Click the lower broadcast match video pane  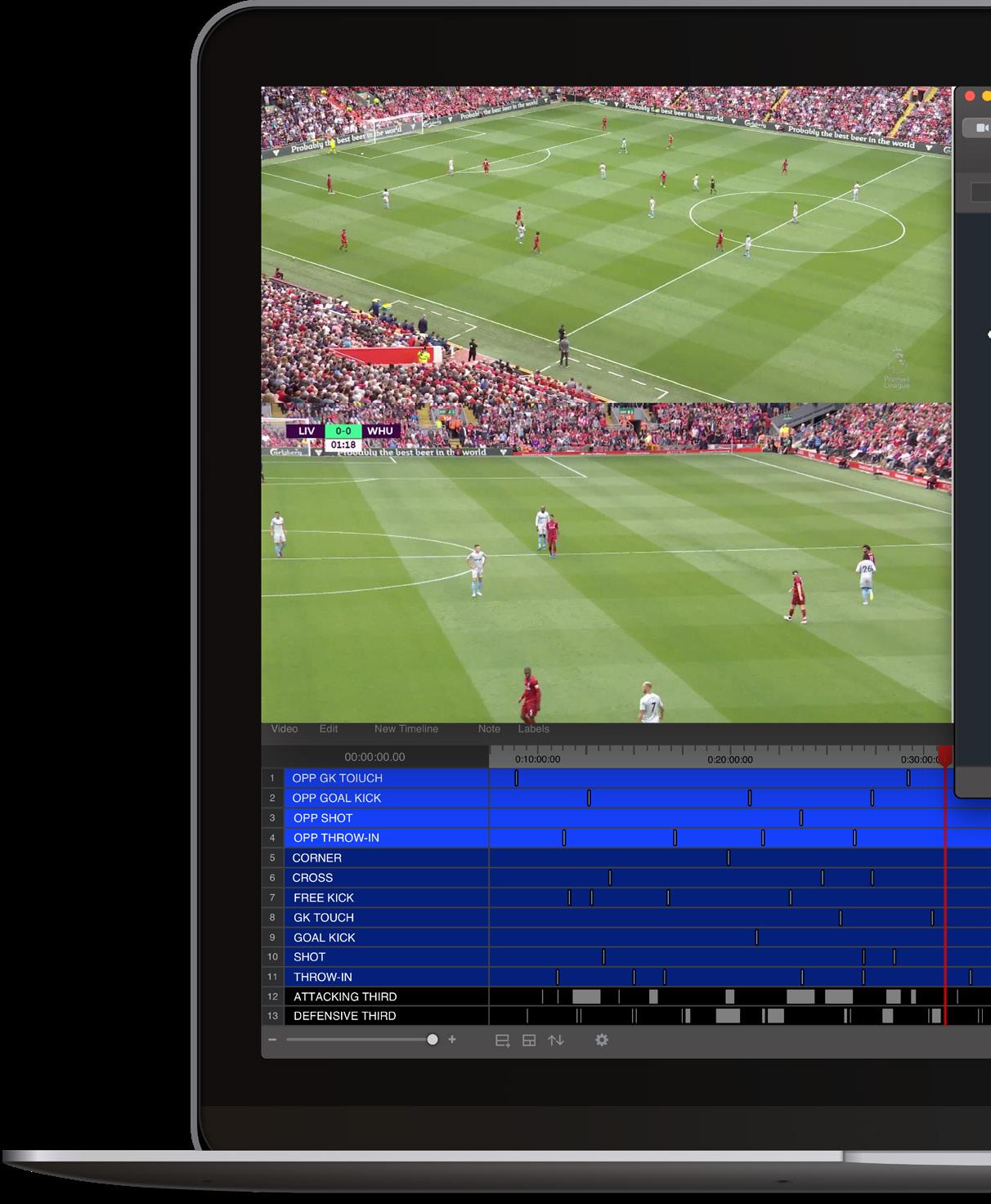coord(607,562)
